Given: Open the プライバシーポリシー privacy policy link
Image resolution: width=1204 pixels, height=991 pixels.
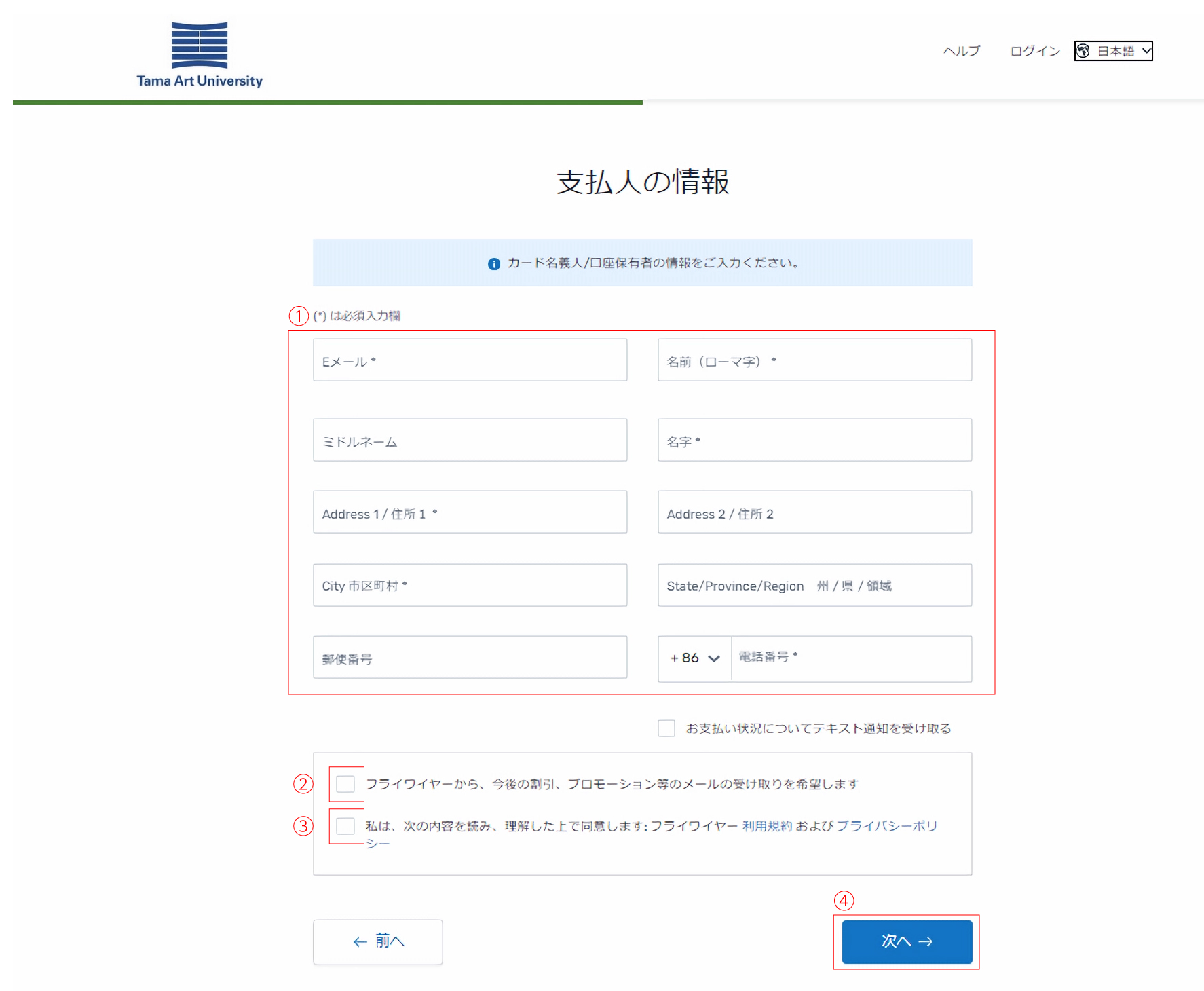Looking at the screenshot, I should coord(886,826).
